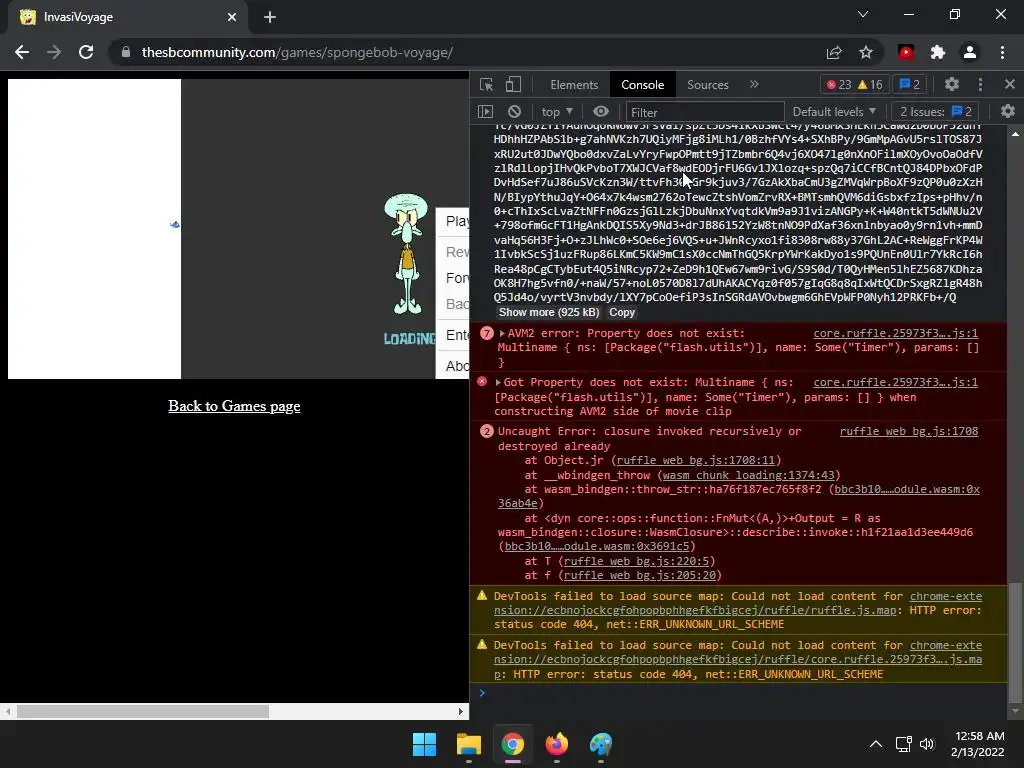
Task: Close the DevTools panel
Action: point(1010,84)
